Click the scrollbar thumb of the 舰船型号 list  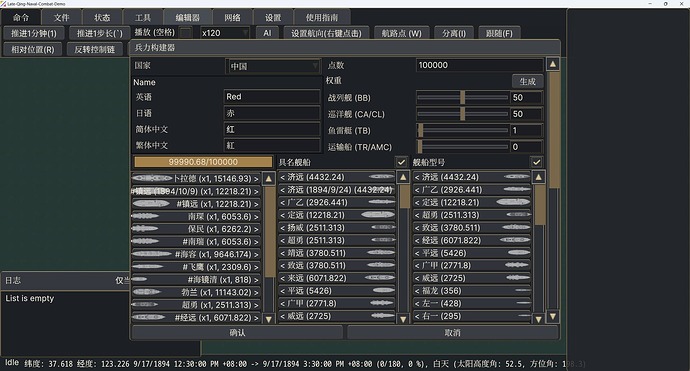click(539, 205)
